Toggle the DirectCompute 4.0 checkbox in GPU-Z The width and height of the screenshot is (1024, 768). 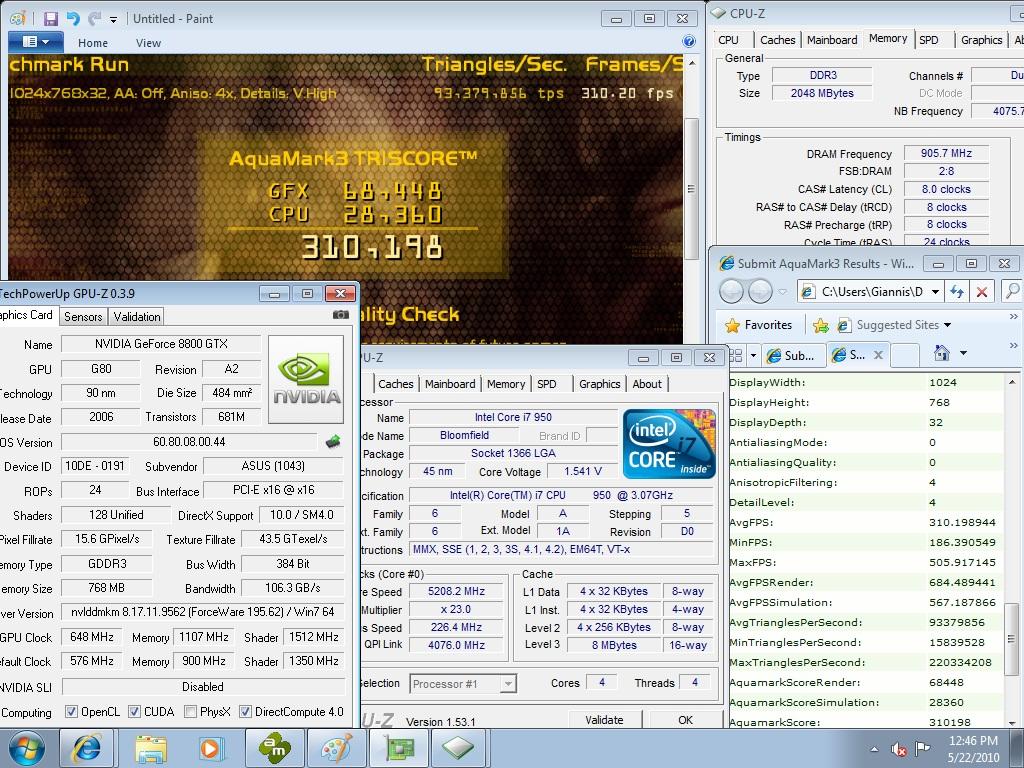(245, 712)
